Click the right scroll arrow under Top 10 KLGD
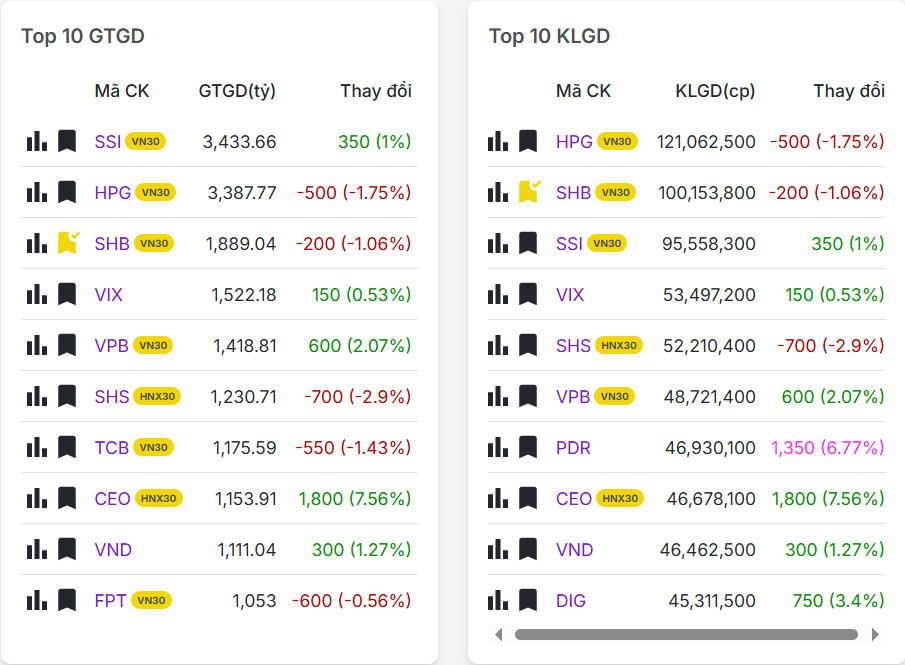This screenshot has height=665, width=905. (875, 634)
